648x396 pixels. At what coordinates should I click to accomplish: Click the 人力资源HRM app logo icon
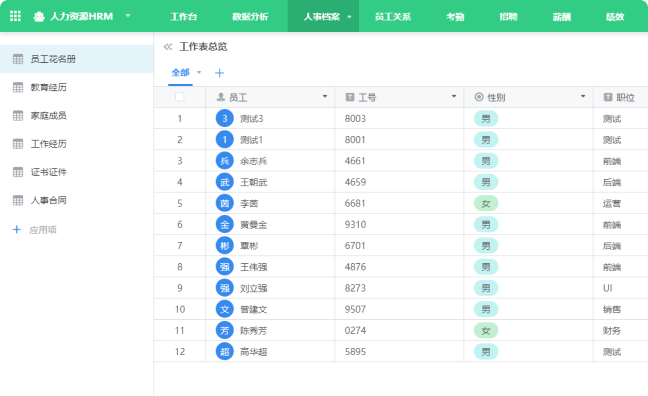[39, 17]
